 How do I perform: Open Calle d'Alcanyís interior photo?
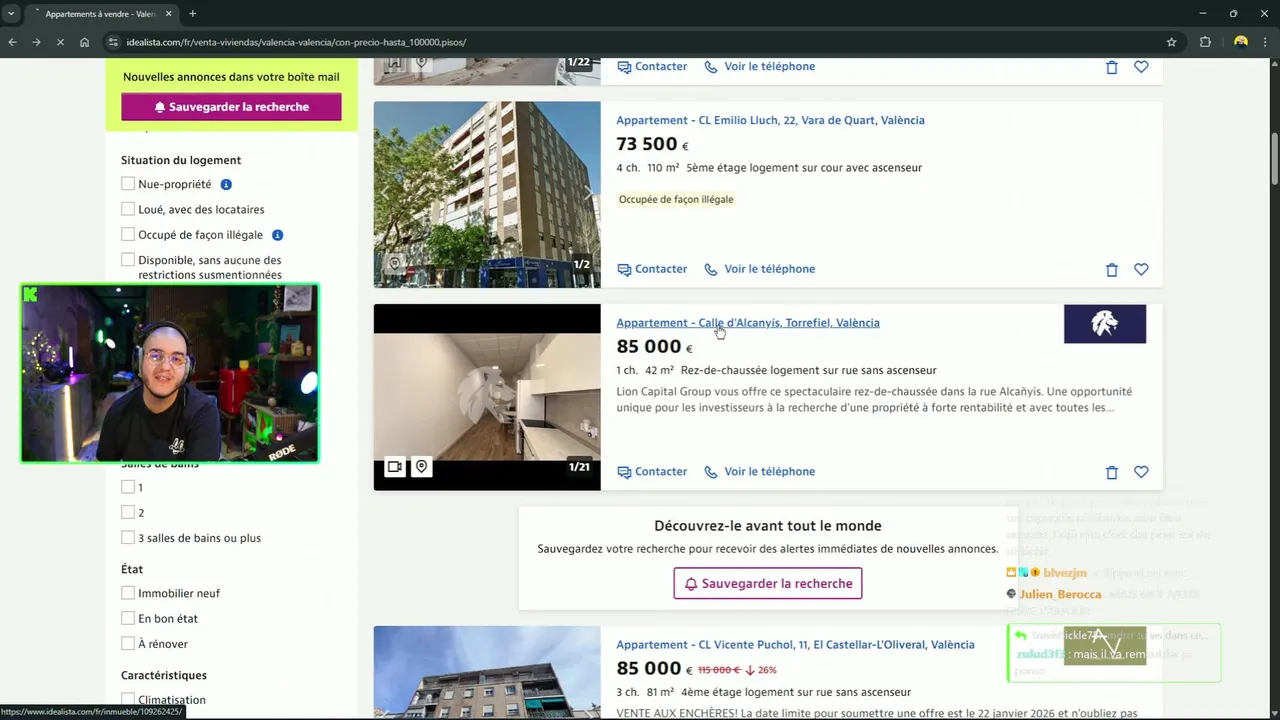[x=487, y=397]
